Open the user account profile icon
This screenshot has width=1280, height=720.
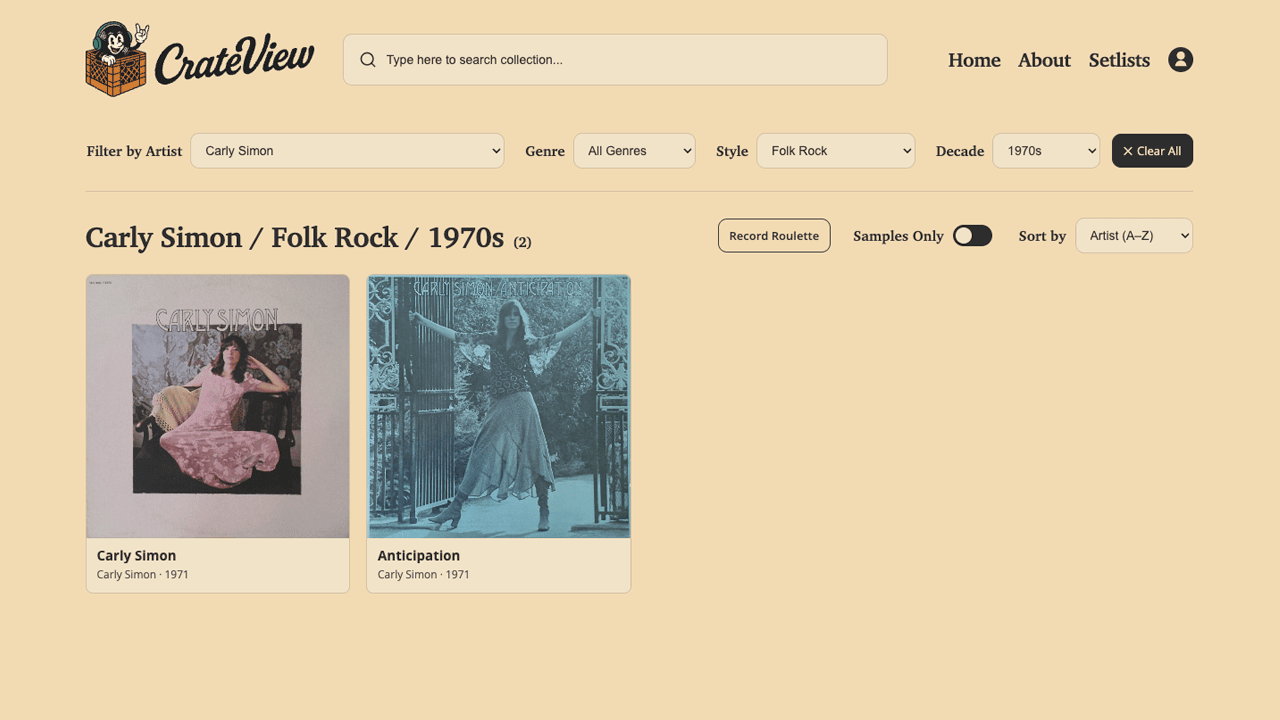(1180, 60)
